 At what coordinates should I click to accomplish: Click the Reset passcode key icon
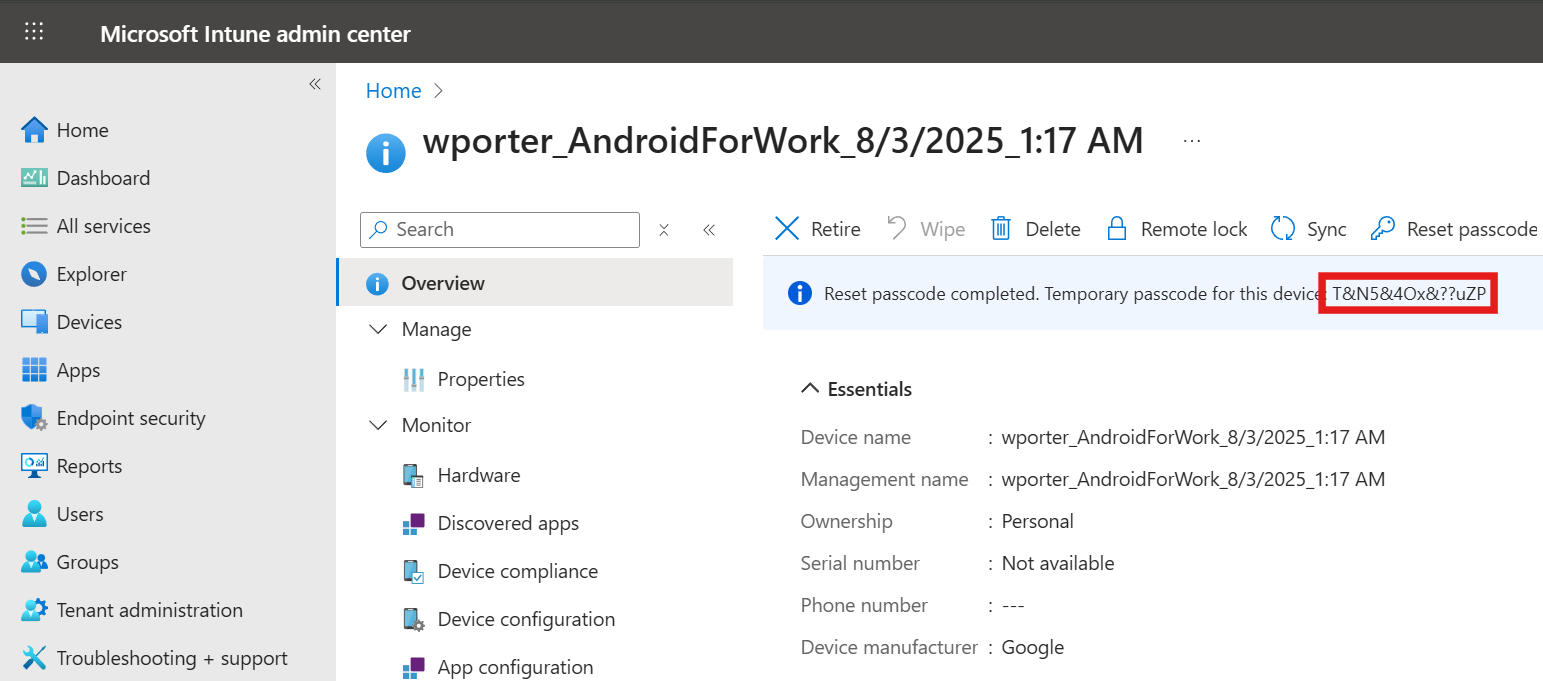1383,229
